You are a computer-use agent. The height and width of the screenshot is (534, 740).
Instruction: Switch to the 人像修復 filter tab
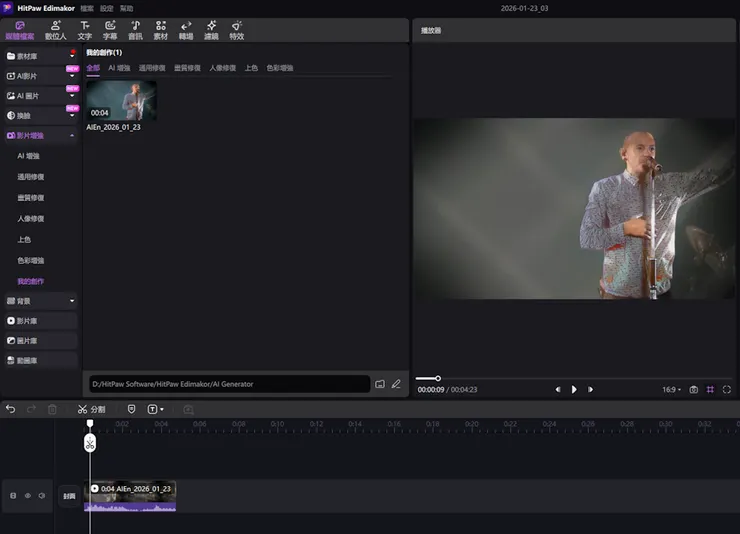click(x=222, y=68)
